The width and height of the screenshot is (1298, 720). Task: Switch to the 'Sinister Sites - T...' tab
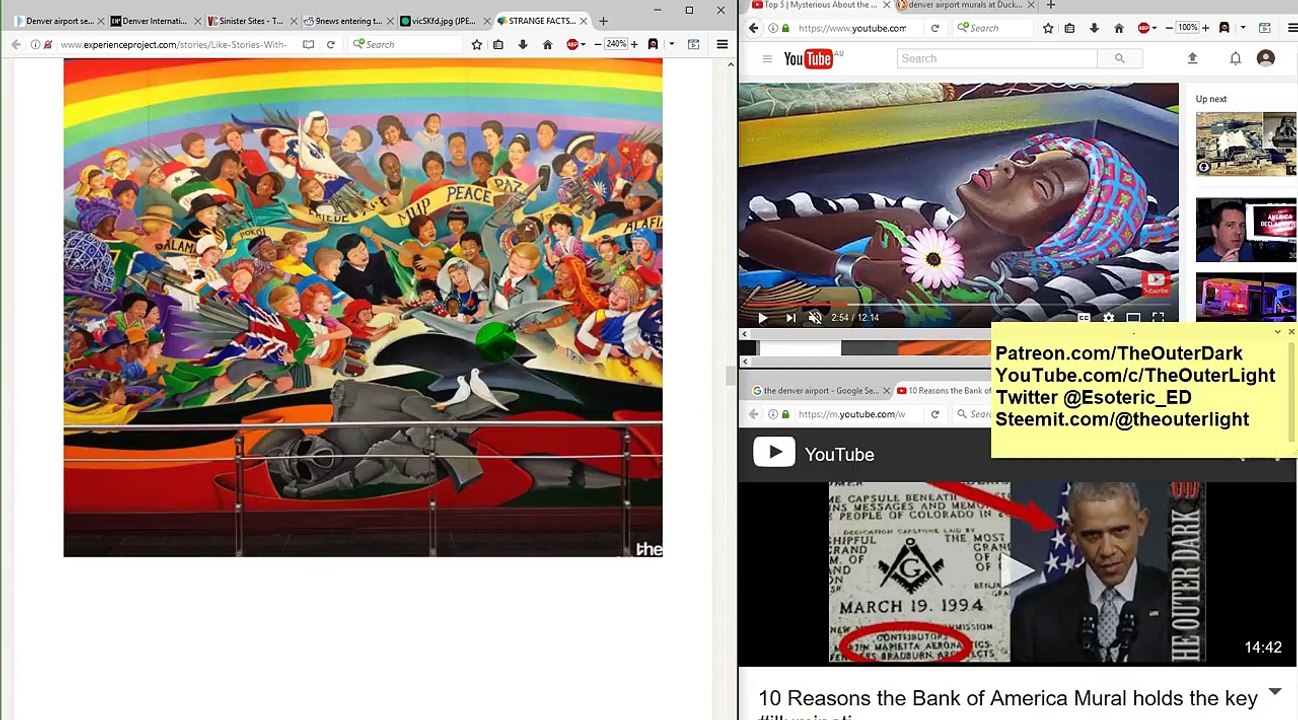pos(251,21)
